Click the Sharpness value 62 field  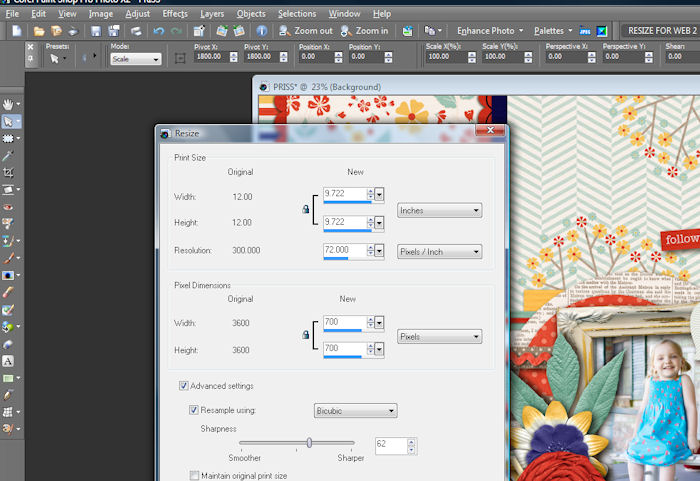tap(391, 445)
